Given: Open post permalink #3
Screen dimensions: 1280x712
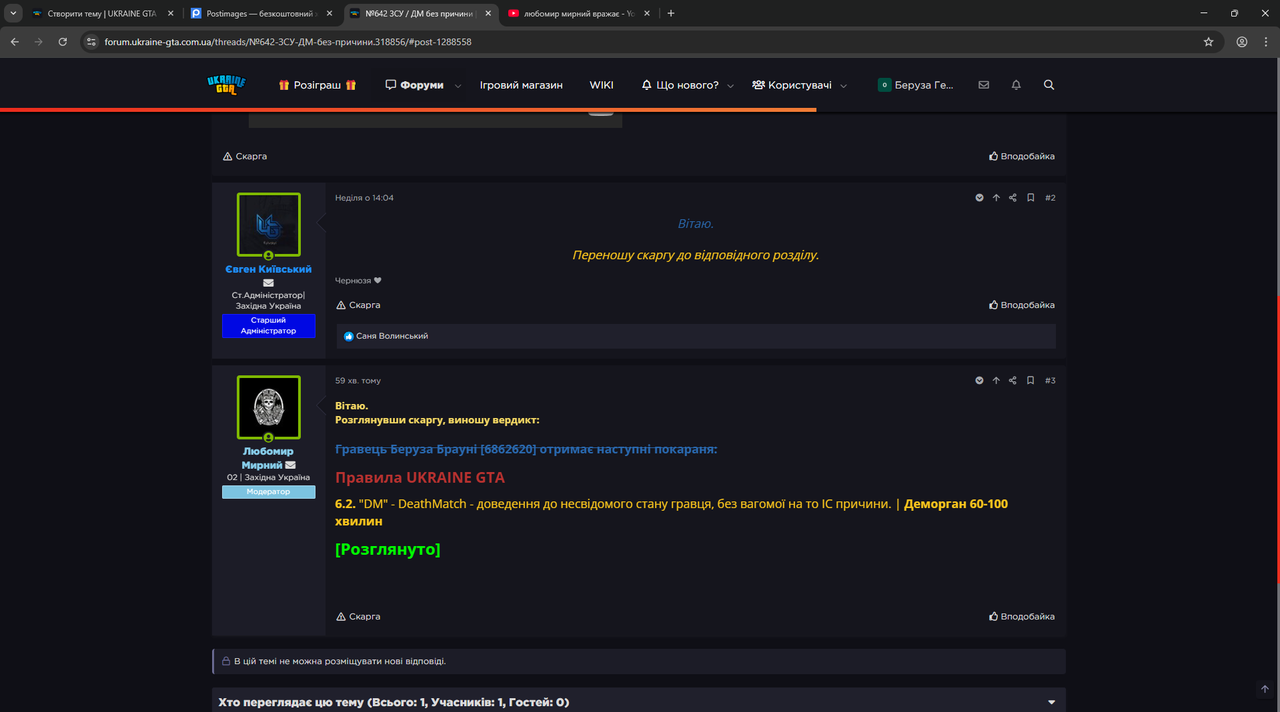Looking at the screenshot, I should click(1050, 381).
